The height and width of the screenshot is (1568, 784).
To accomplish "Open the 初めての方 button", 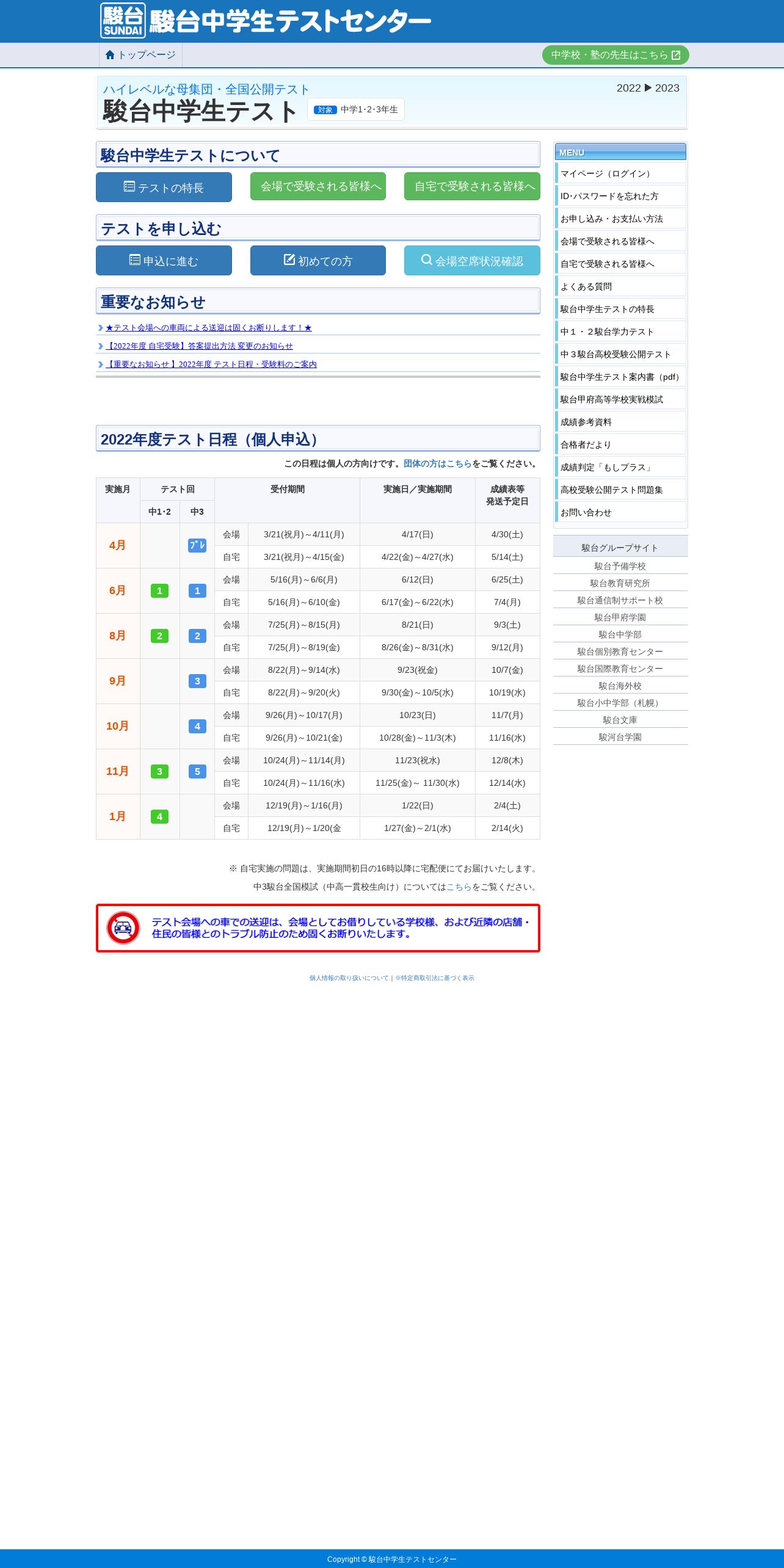I will click(x=318, y=260).
